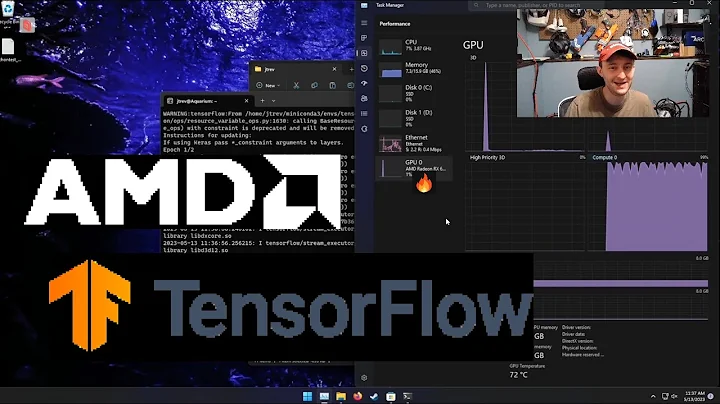This screenshot has width=720, height=404.
Task: Click red app icon on desktop
Action: pos(27,25)
